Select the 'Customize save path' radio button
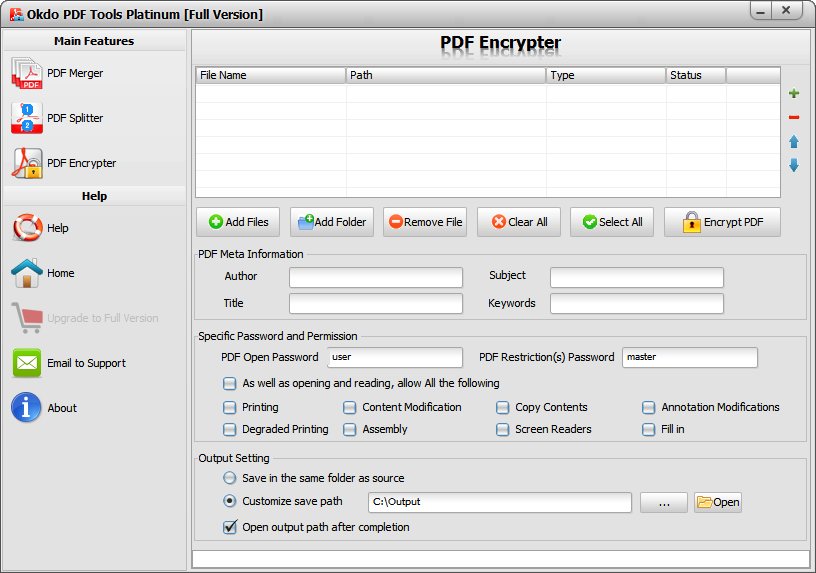The image size is (816, 573). (230, 501)
